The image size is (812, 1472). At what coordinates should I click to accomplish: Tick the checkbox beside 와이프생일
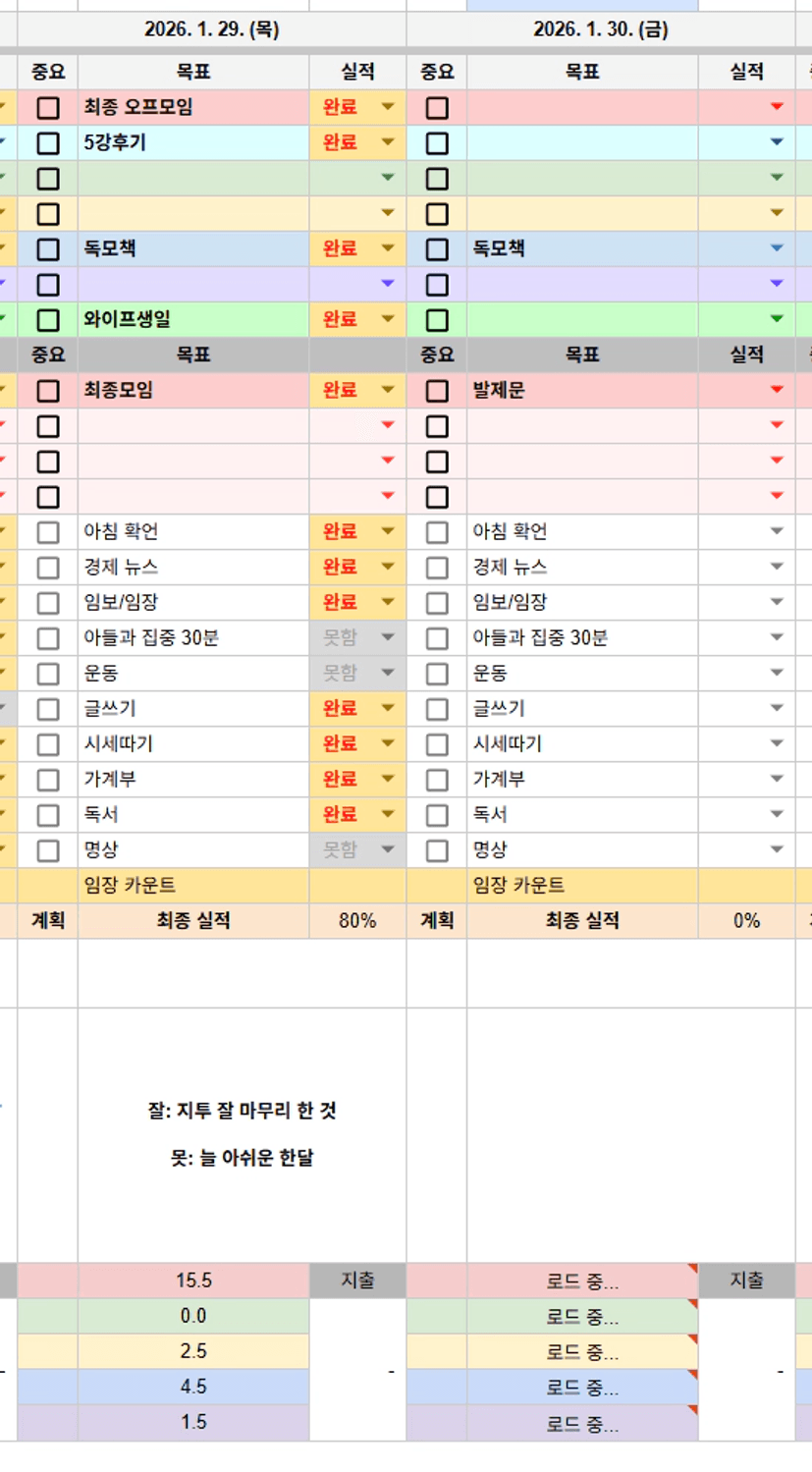click(48, 320)
